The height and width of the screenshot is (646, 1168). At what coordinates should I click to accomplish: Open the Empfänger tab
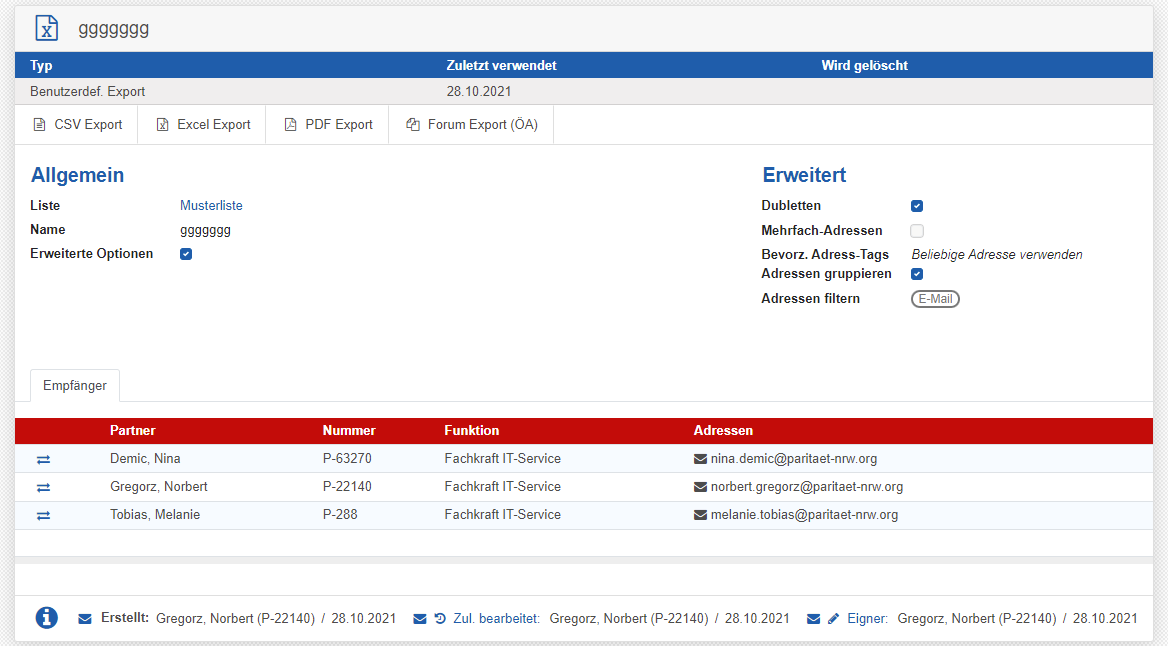click(75, 386)
